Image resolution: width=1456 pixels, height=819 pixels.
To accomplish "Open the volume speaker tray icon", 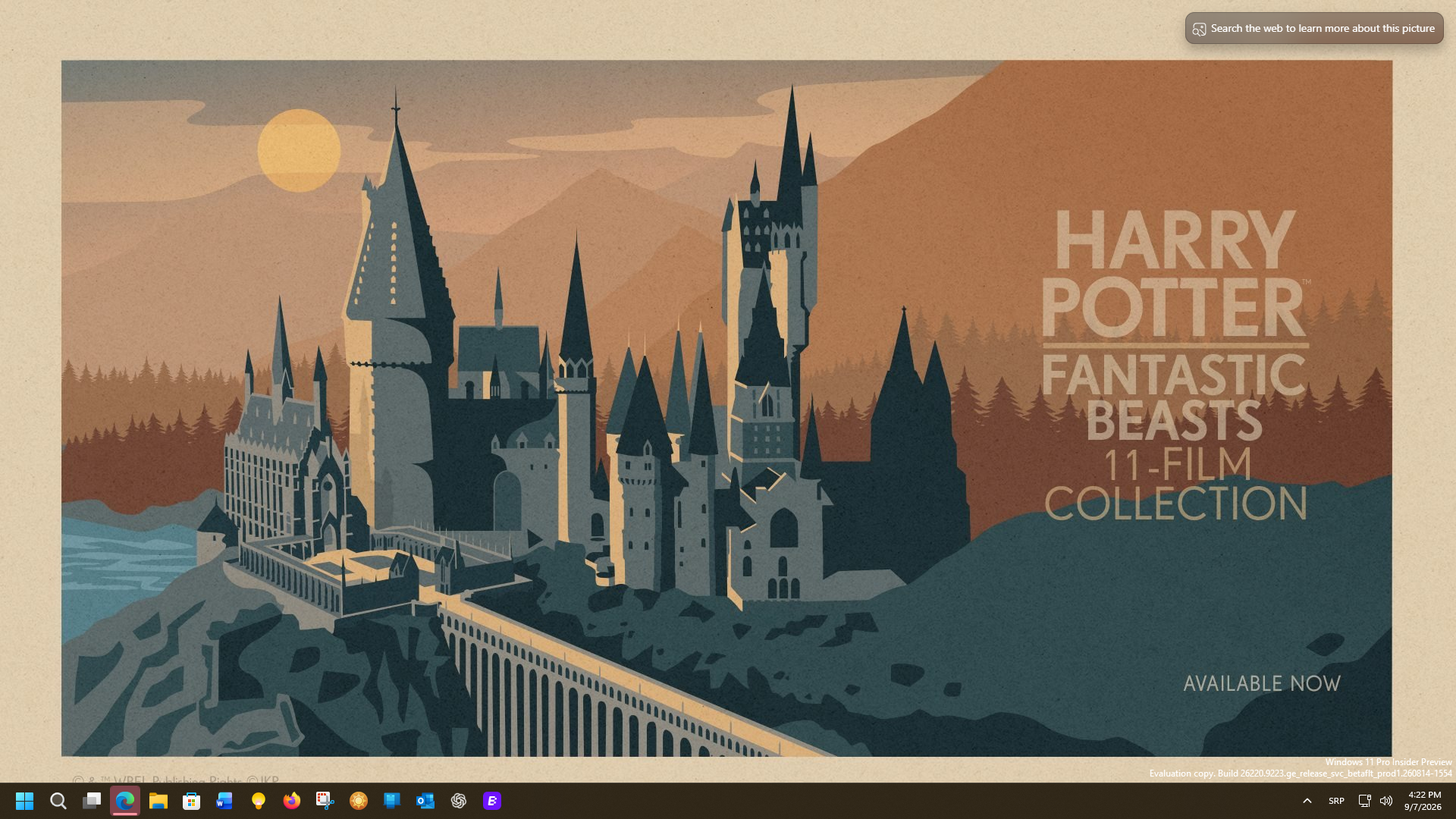I will pos(1386,801).
